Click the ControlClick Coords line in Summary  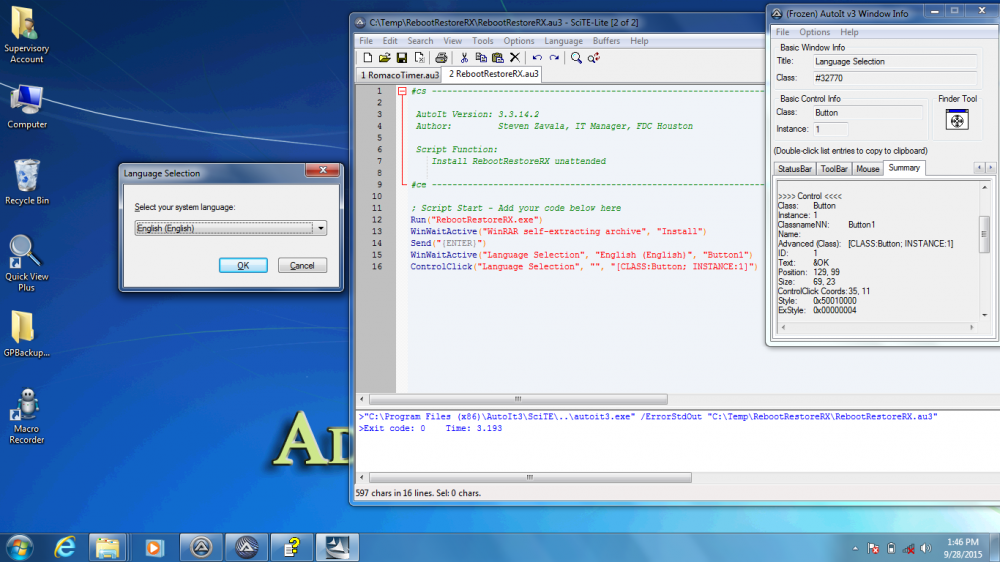pyautogui.click(x=823, y=291)
